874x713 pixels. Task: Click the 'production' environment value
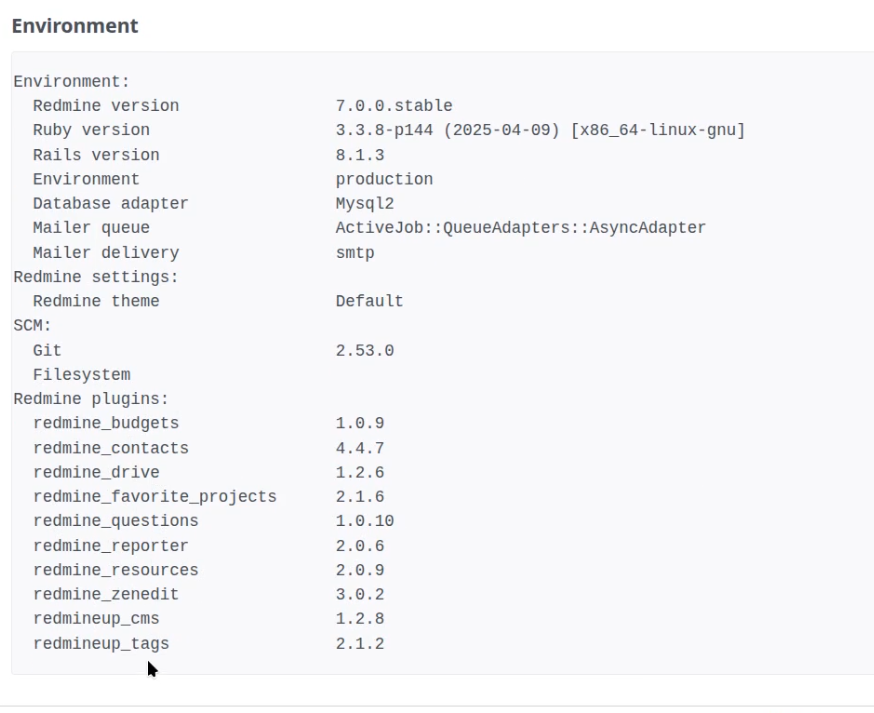384,179
